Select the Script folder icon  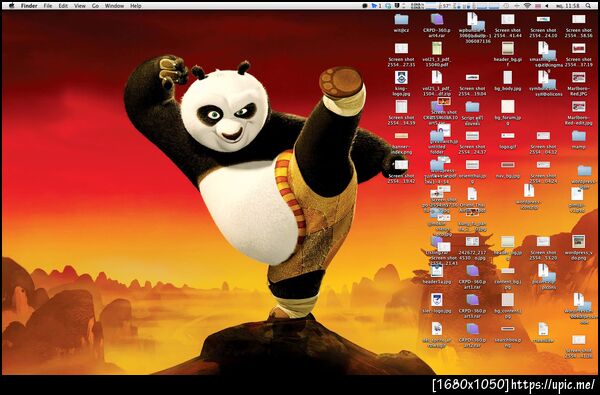point(472,107)
